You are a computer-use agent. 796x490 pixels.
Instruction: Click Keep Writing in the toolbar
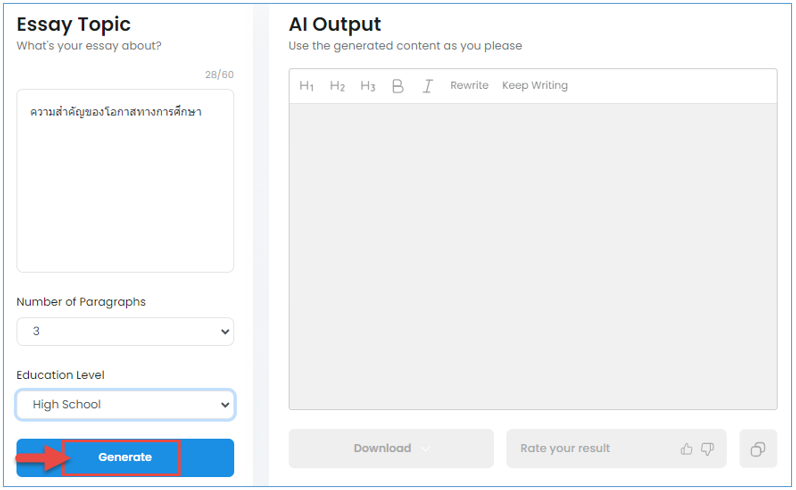point(535,85)
